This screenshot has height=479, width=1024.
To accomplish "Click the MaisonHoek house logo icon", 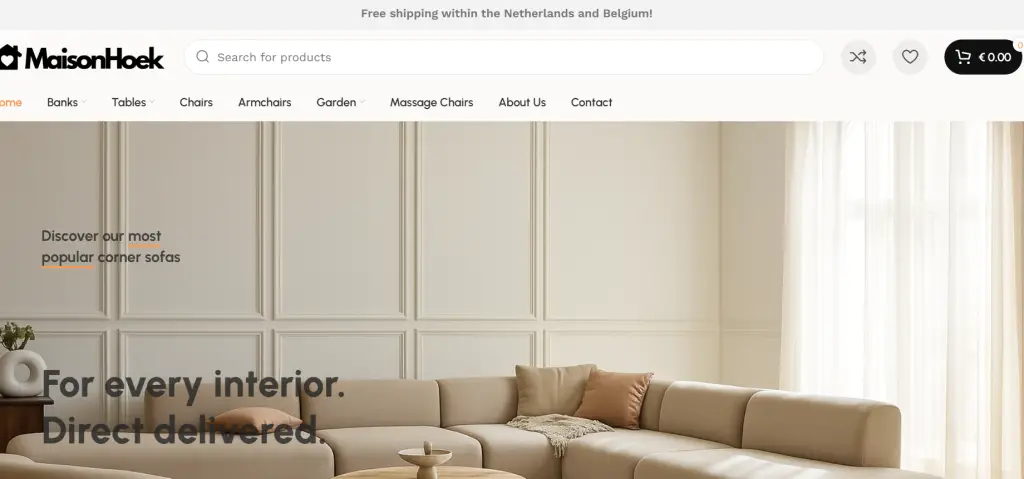I will pos(10,57).
